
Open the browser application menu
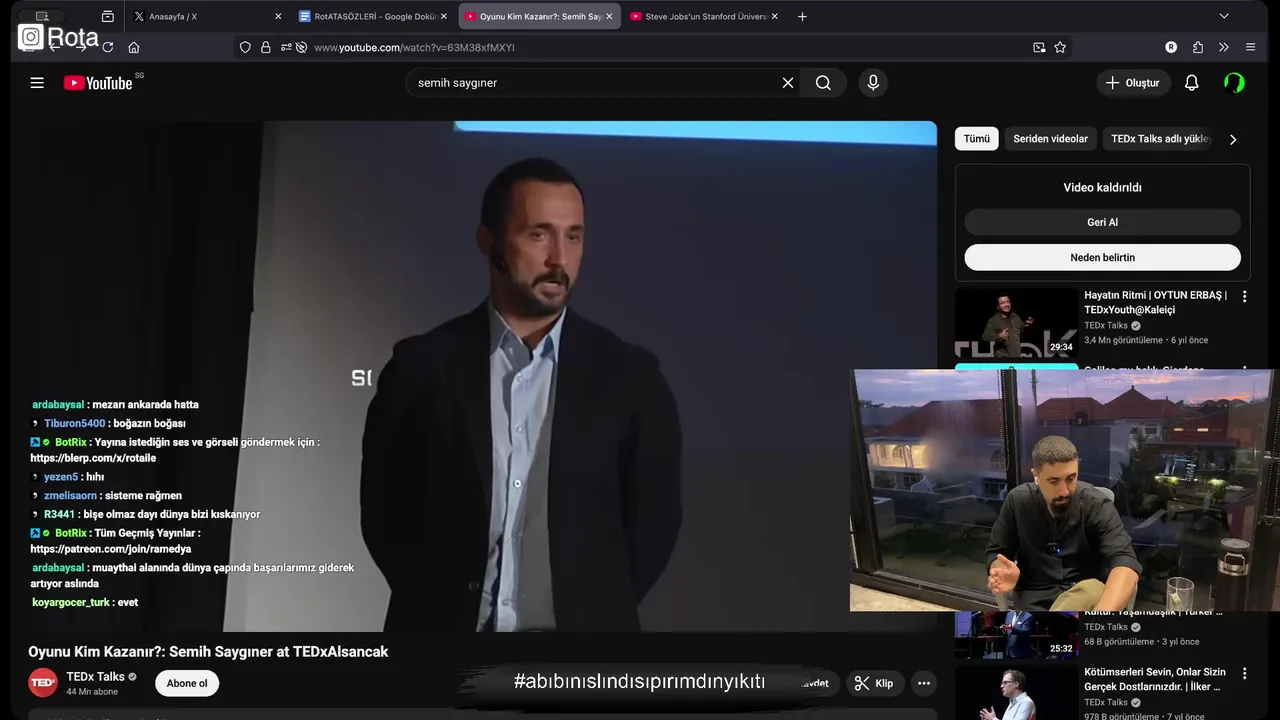click(1250, 47)
